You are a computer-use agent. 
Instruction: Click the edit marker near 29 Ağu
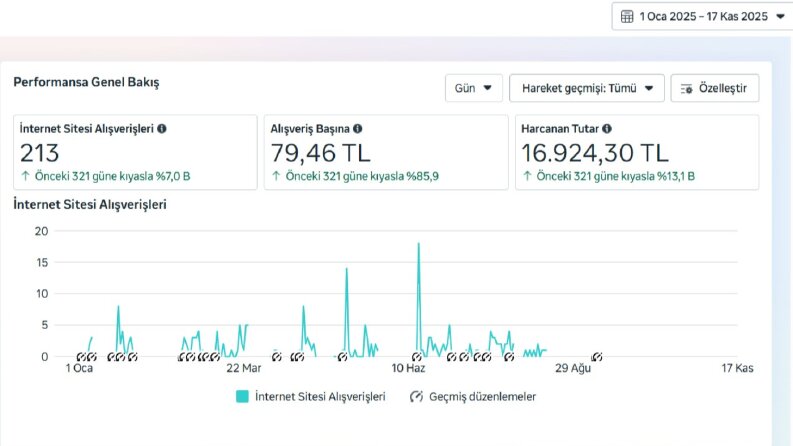tap(597, 357)
